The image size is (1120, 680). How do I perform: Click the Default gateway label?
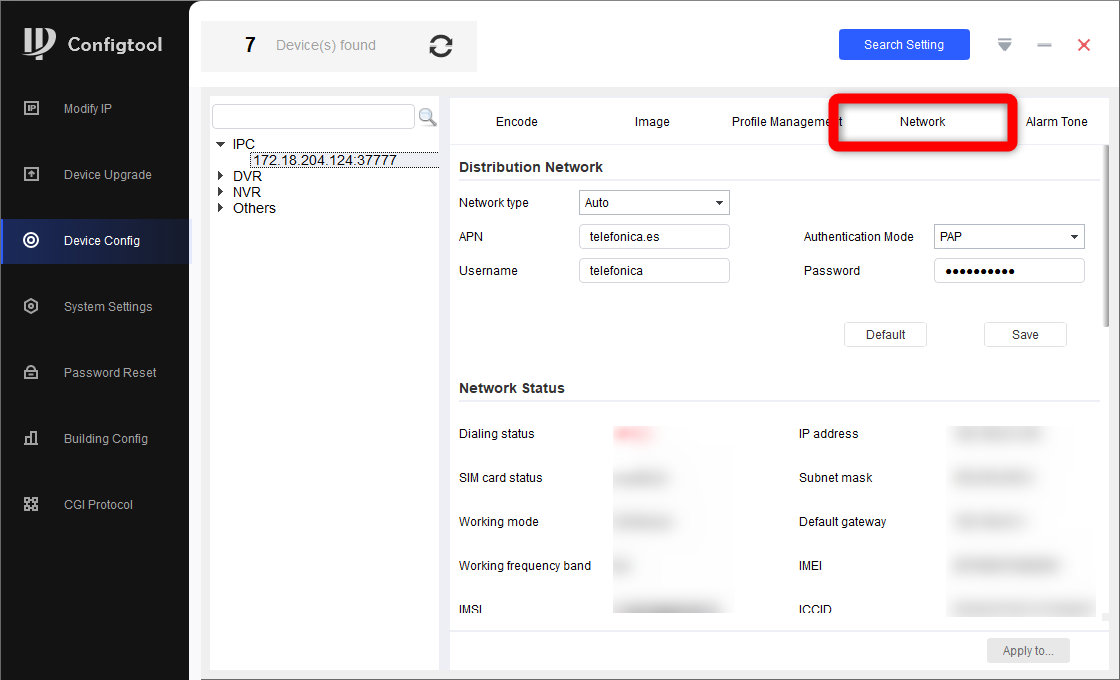tap(842, 521)
